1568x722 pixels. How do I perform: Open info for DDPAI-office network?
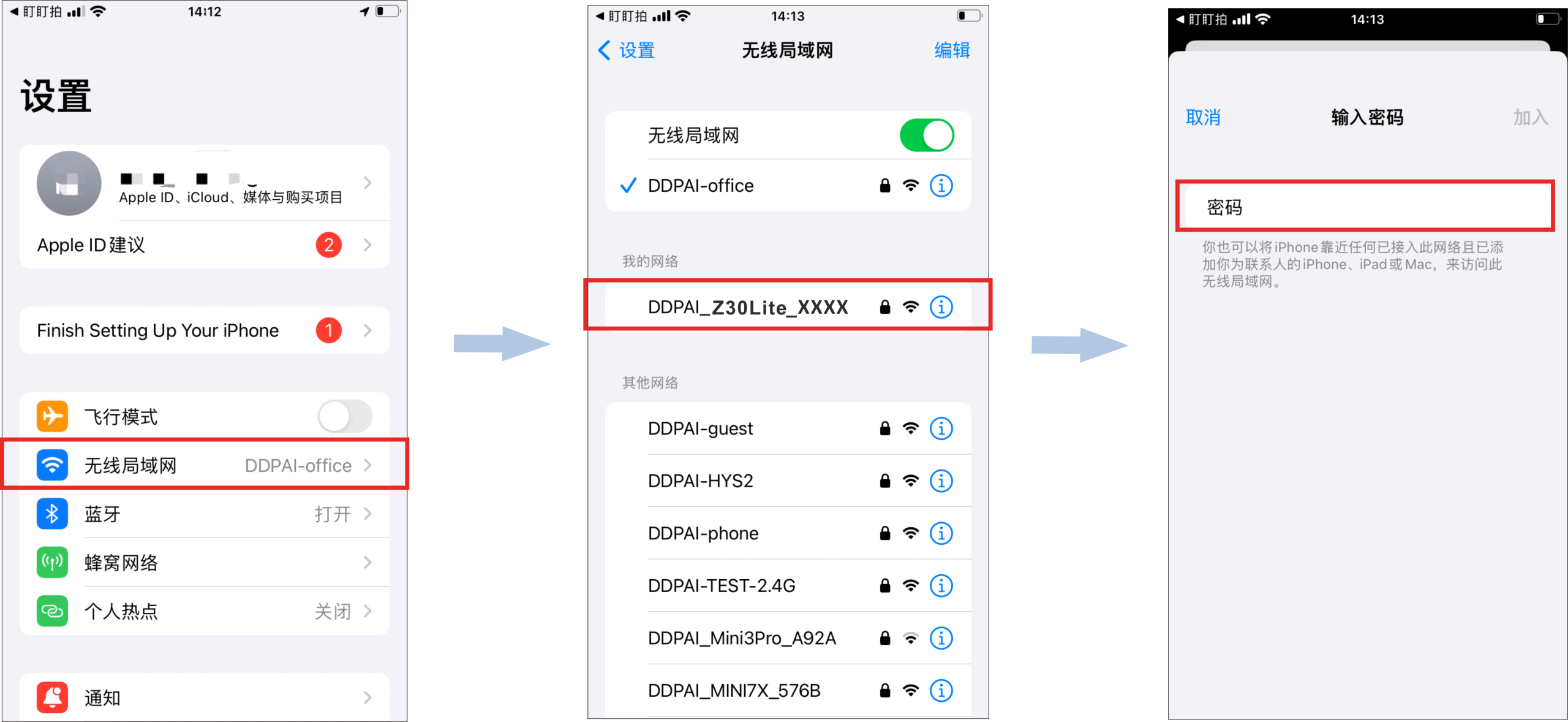click(x=941, y=186)
